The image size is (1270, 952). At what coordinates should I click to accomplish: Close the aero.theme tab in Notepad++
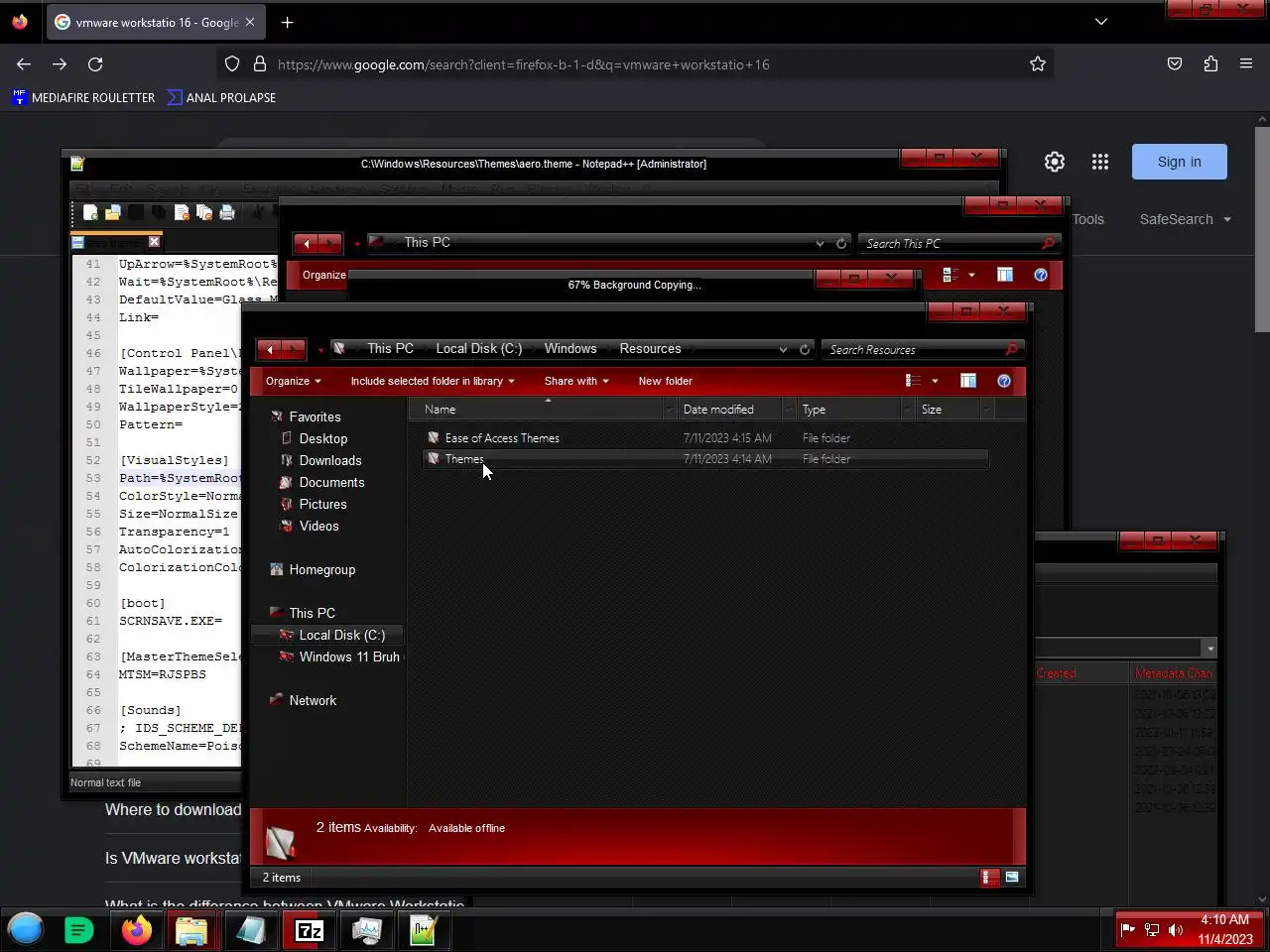coord(154,242)
